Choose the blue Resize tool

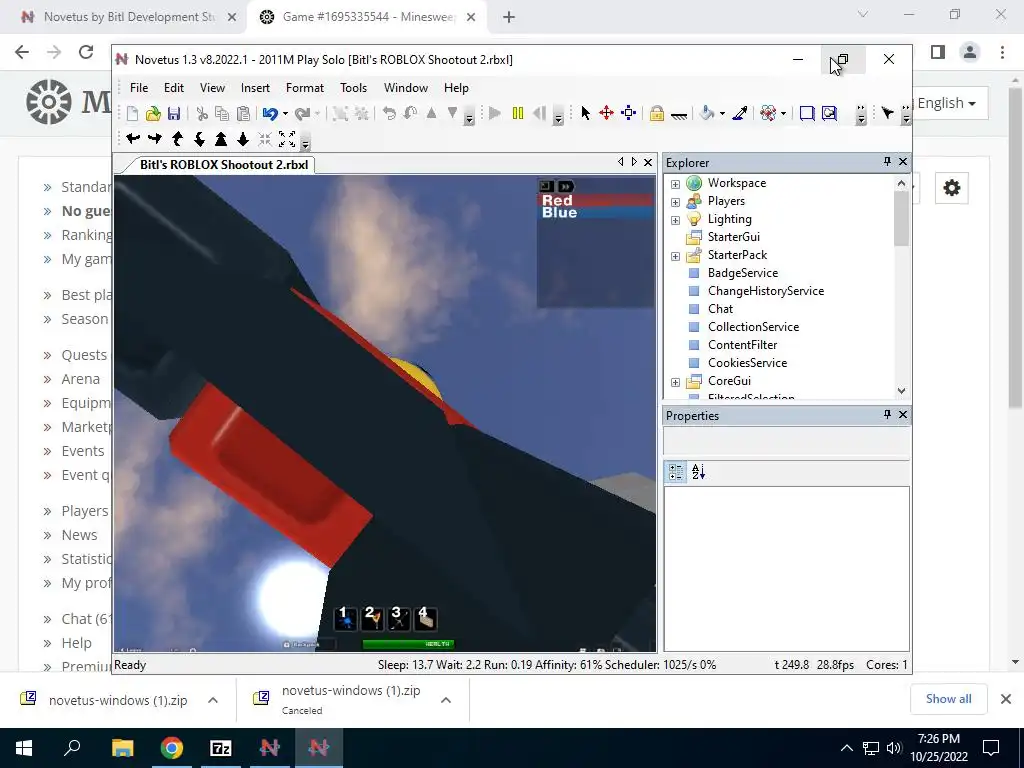point(628,114)
